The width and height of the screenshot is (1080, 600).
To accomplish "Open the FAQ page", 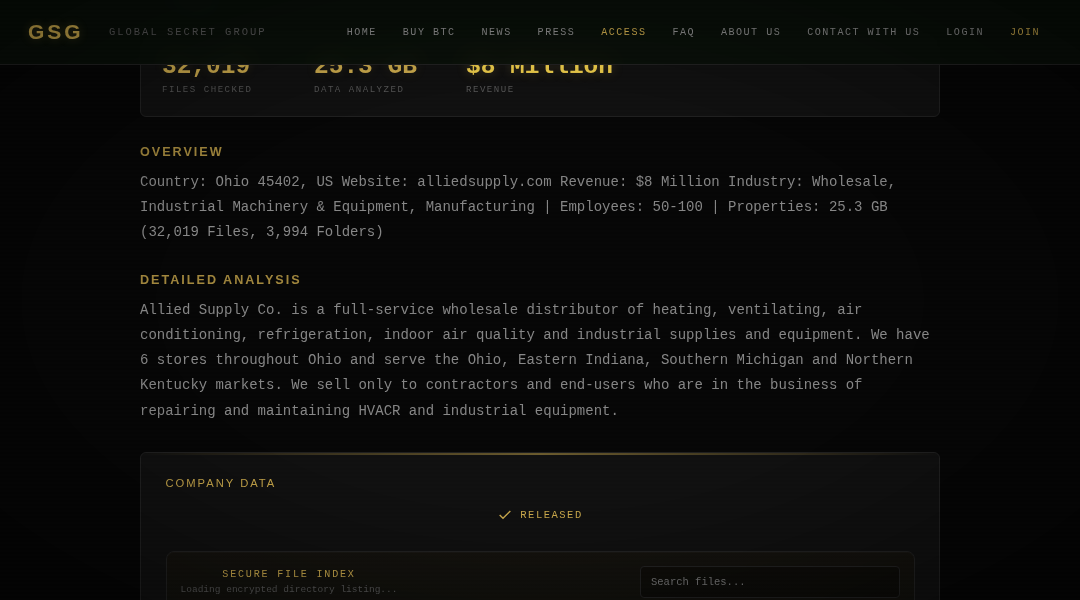I will (x=683, y=32).
